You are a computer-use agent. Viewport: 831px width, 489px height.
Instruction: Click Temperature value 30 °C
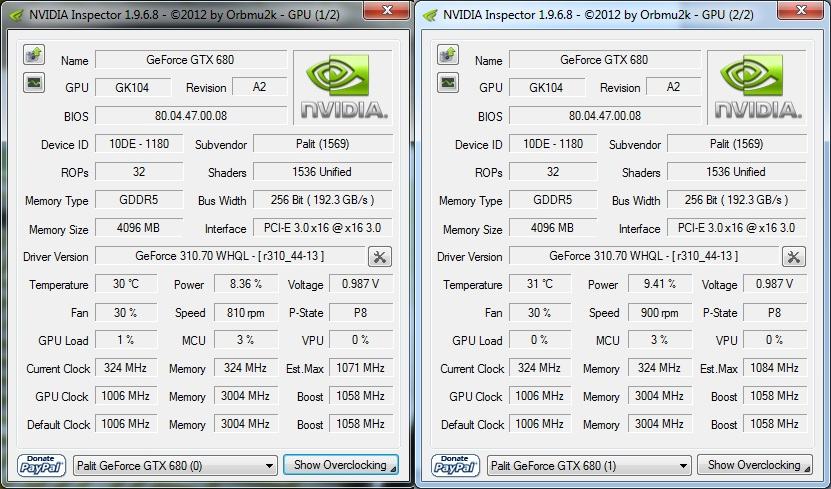coord(126,284)
